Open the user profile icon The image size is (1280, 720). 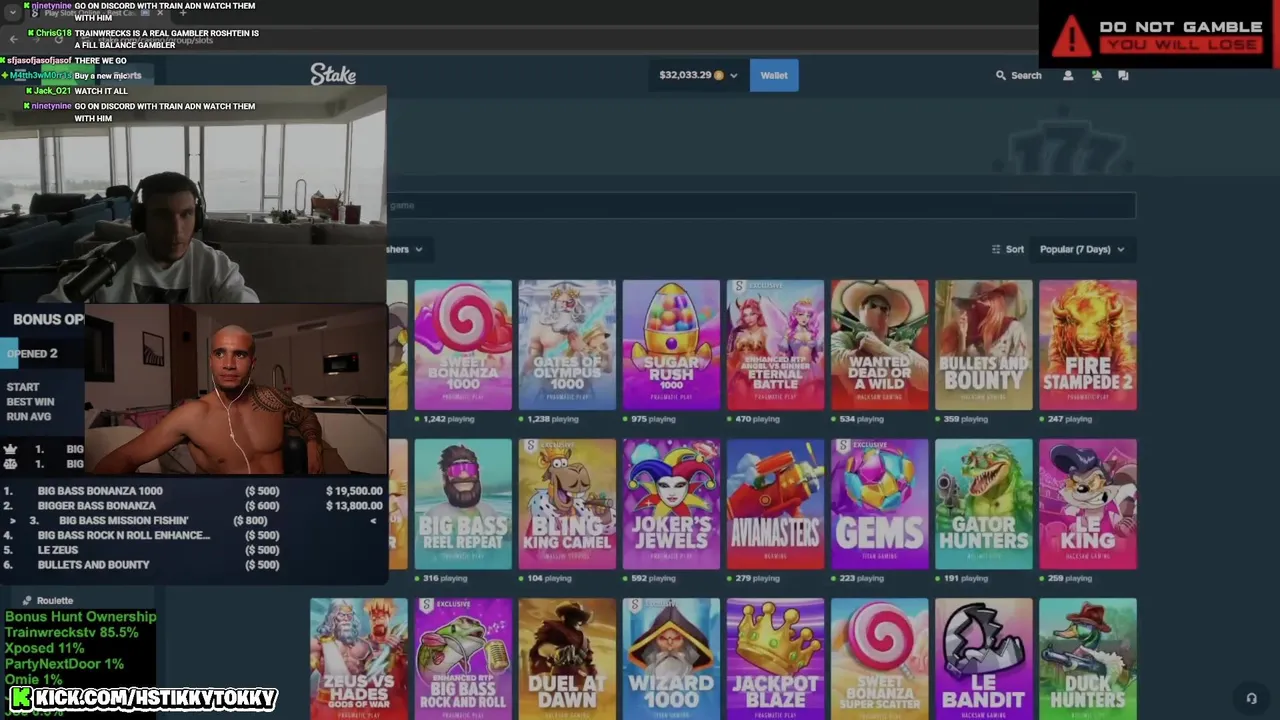(1068, 75)
